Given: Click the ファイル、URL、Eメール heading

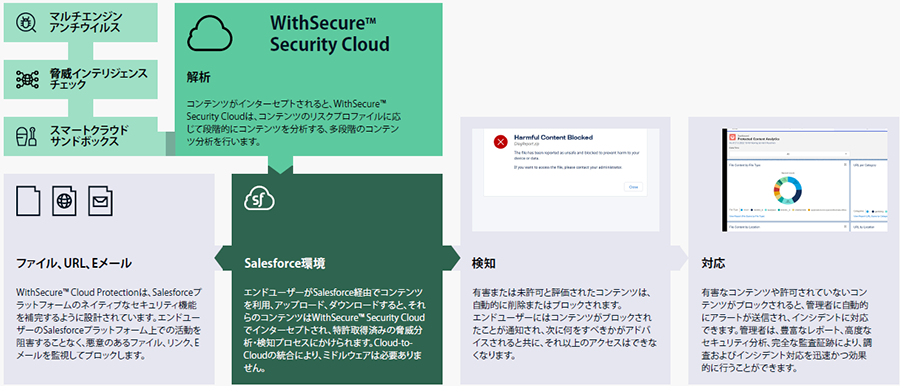Looking at the screenshot, I should (74, 264).
